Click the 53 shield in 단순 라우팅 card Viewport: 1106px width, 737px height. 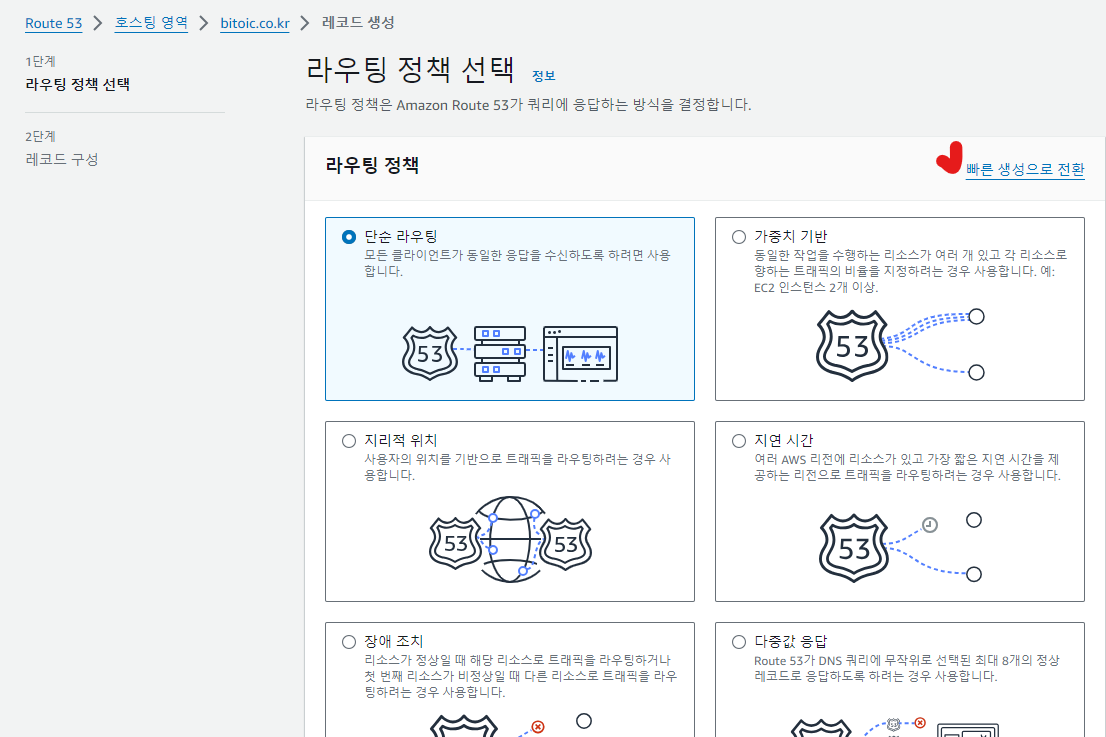click(x=430, y=353)
